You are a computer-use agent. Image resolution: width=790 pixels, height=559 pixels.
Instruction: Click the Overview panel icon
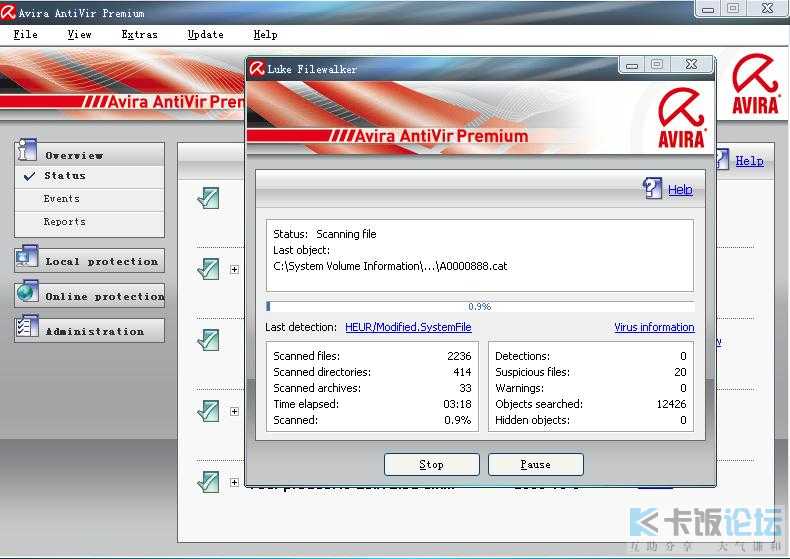(x=27, y=153)
